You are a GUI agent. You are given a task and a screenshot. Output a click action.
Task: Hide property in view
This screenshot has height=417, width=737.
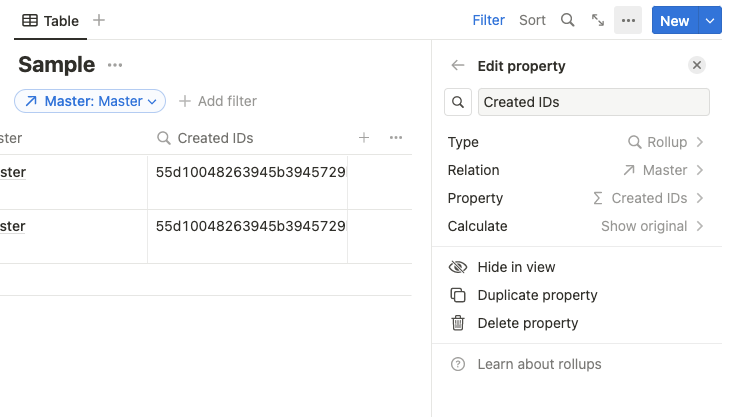[x=516, y=267]
